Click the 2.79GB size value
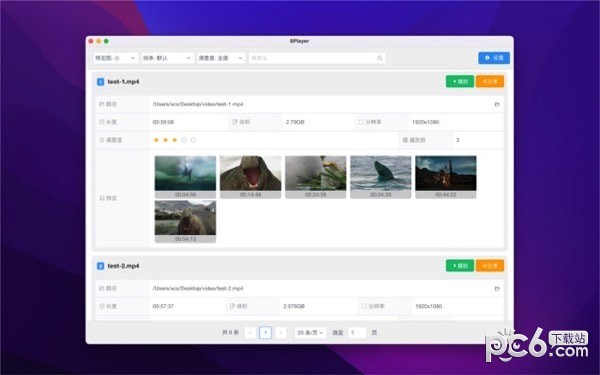Screen dimensions: 600x375 (x=295, y=122)
